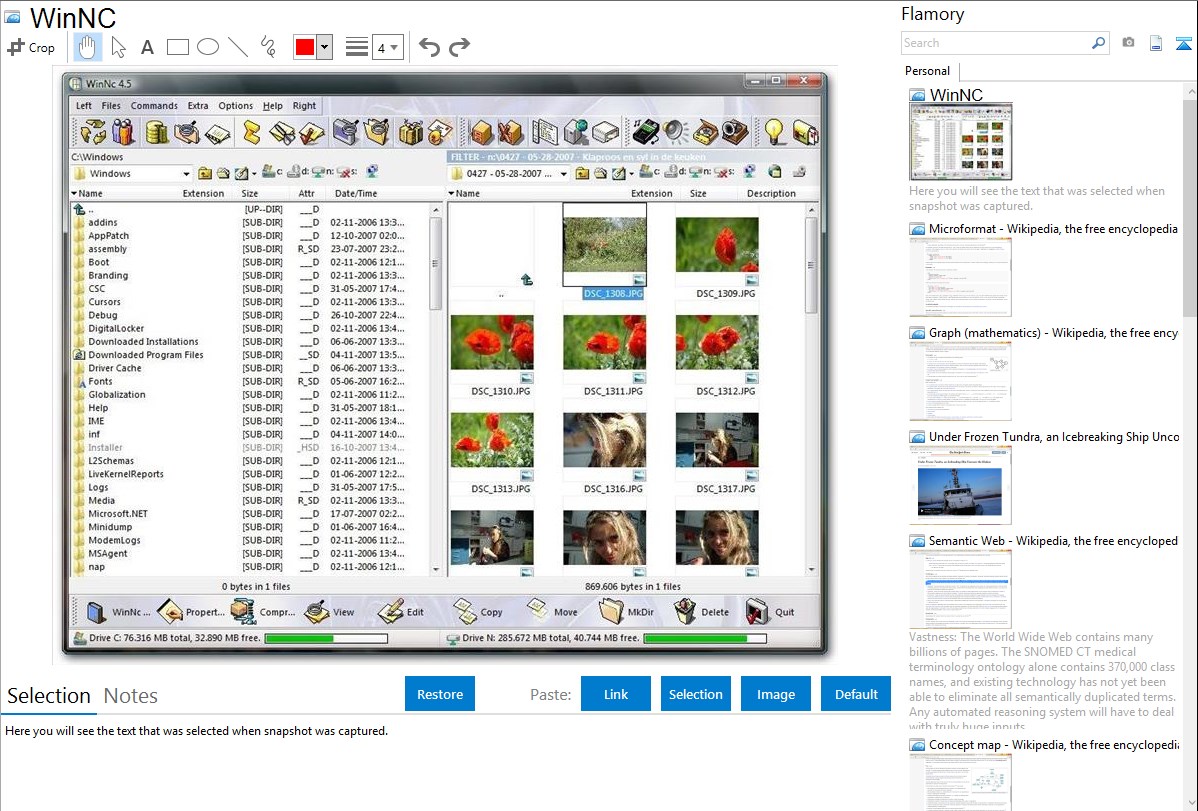1198x811 pixels.
Task: Open the WinNC snapshot thumbnail
Action: [x=960, y=142]
